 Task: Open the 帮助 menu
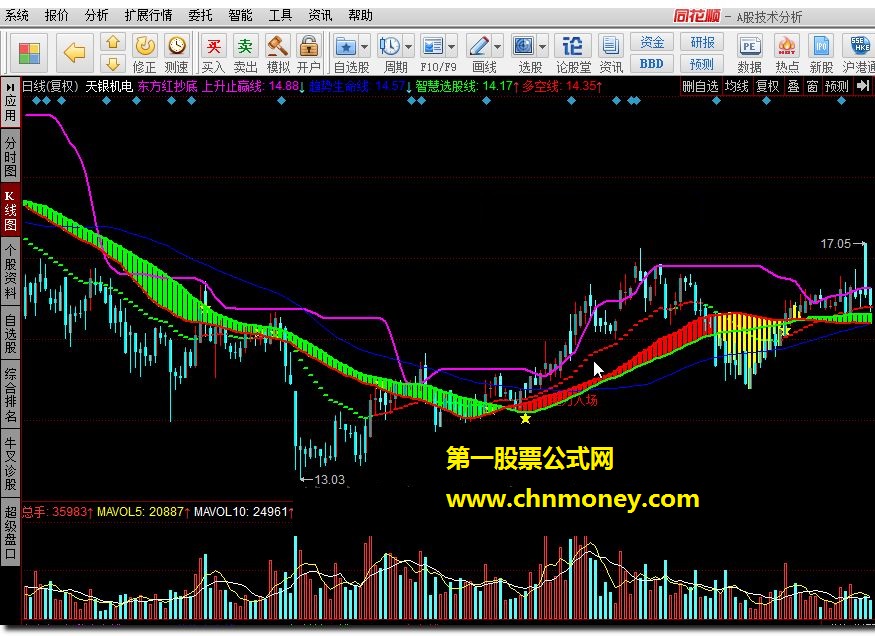(360, 15)
